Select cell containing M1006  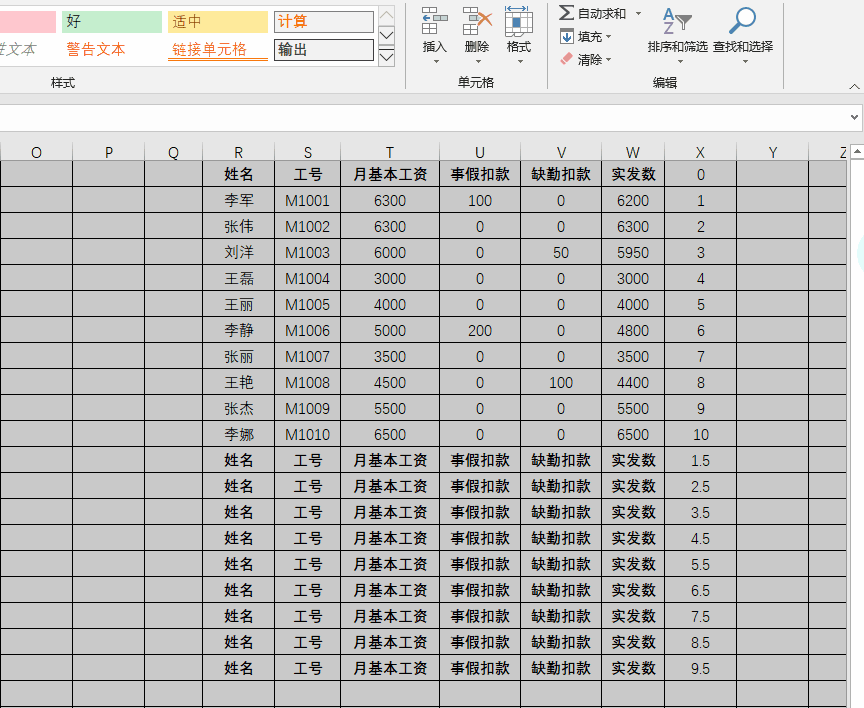coord(307,331)
